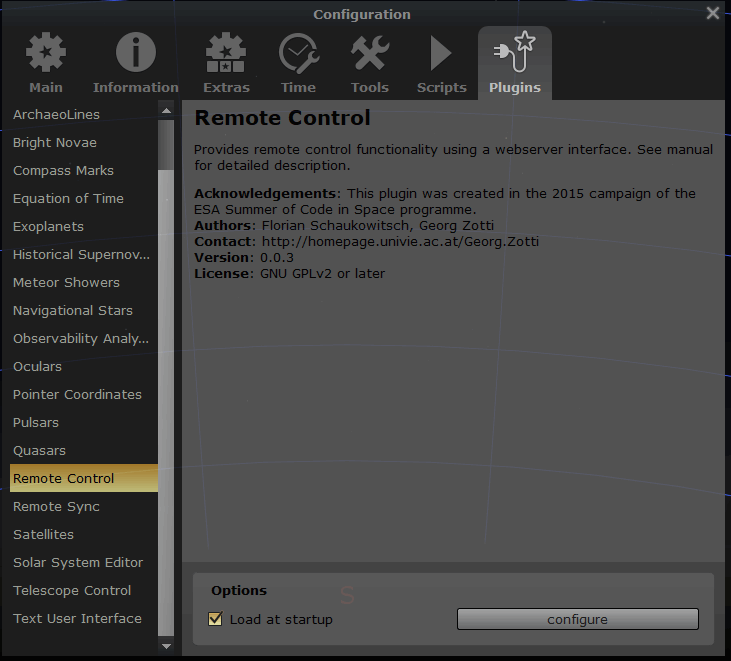The height and width of the screenshot is (661, 731).
Task: Select Pulsars plugin
Action: tap(84, 422)
